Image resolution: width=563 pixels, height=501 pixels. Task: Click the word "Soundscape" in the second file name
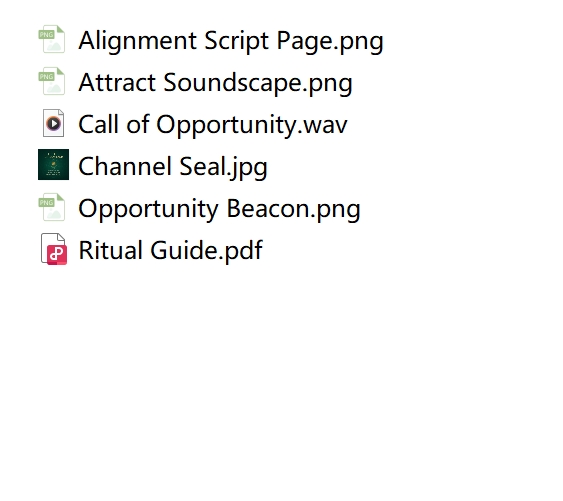[x=233, y=83]
